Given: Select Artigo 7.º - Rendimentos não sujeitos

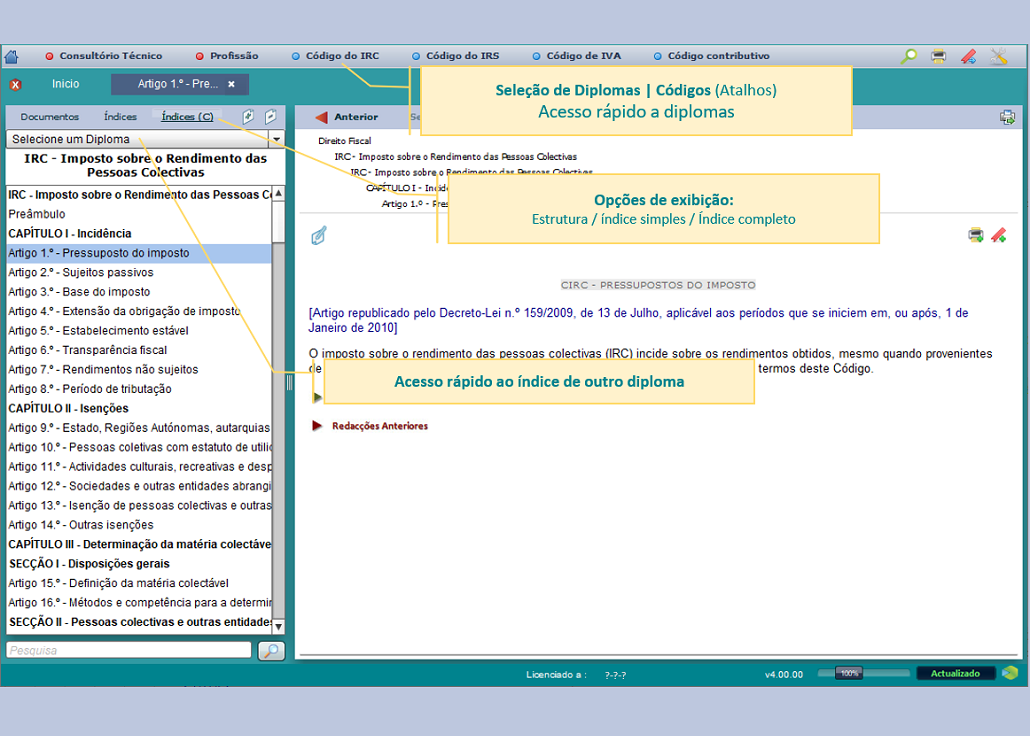Looking at the screenshot, I should pos(139,369).
